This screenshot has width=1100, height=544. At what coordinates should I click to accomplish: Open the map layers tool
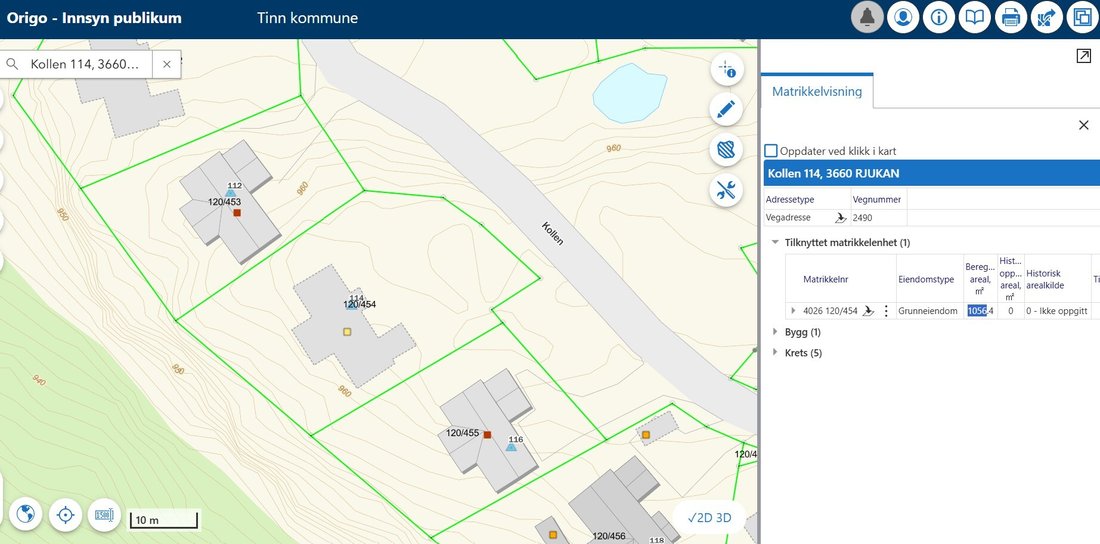click(726, 150)
